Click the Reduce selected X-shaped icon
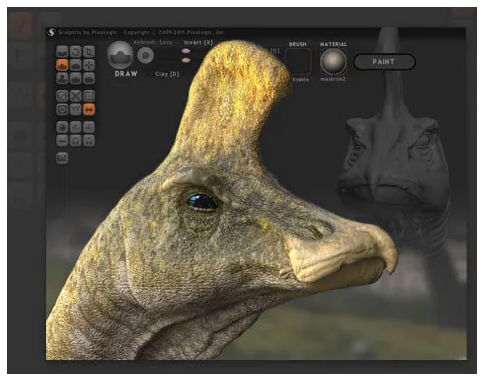 76,96
